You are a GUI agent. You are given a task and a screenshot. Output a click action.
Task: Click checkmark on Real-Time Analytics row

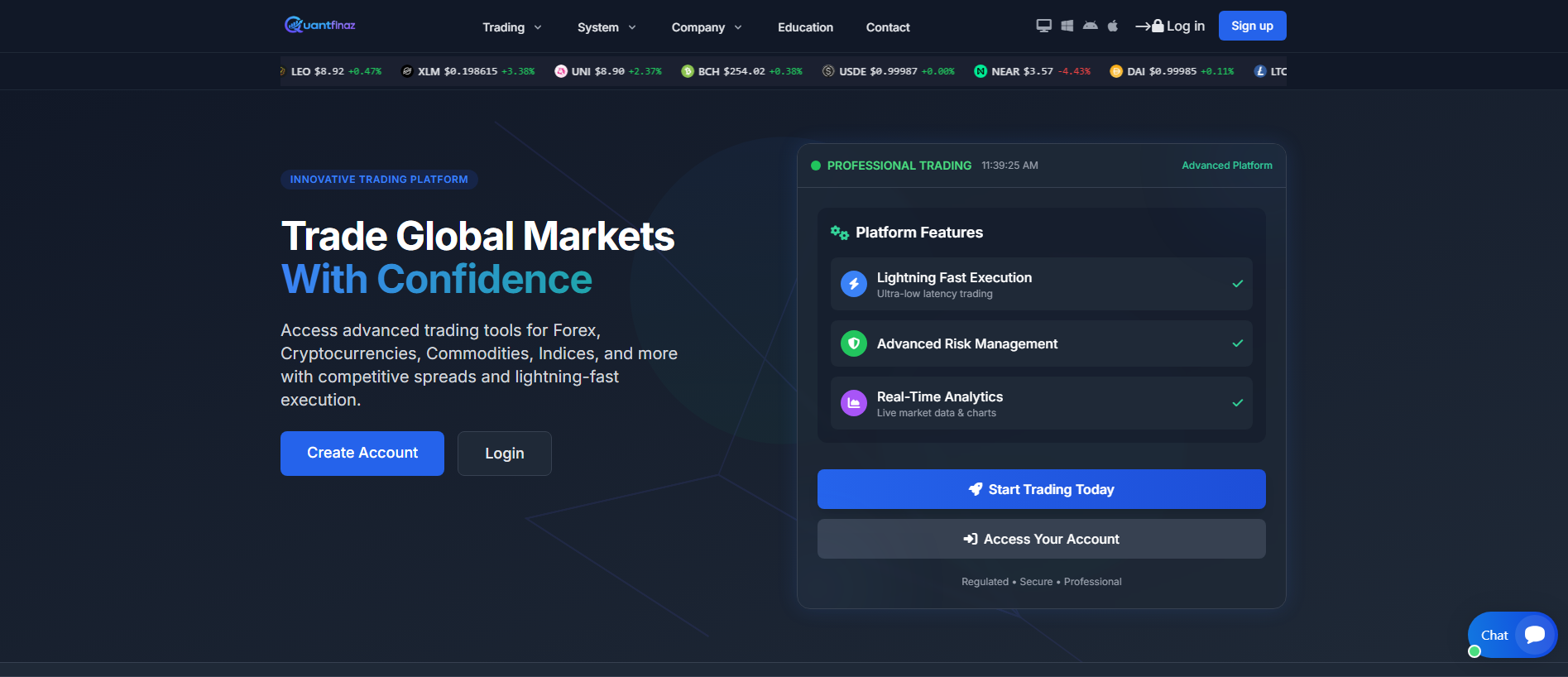point(1238,403)
